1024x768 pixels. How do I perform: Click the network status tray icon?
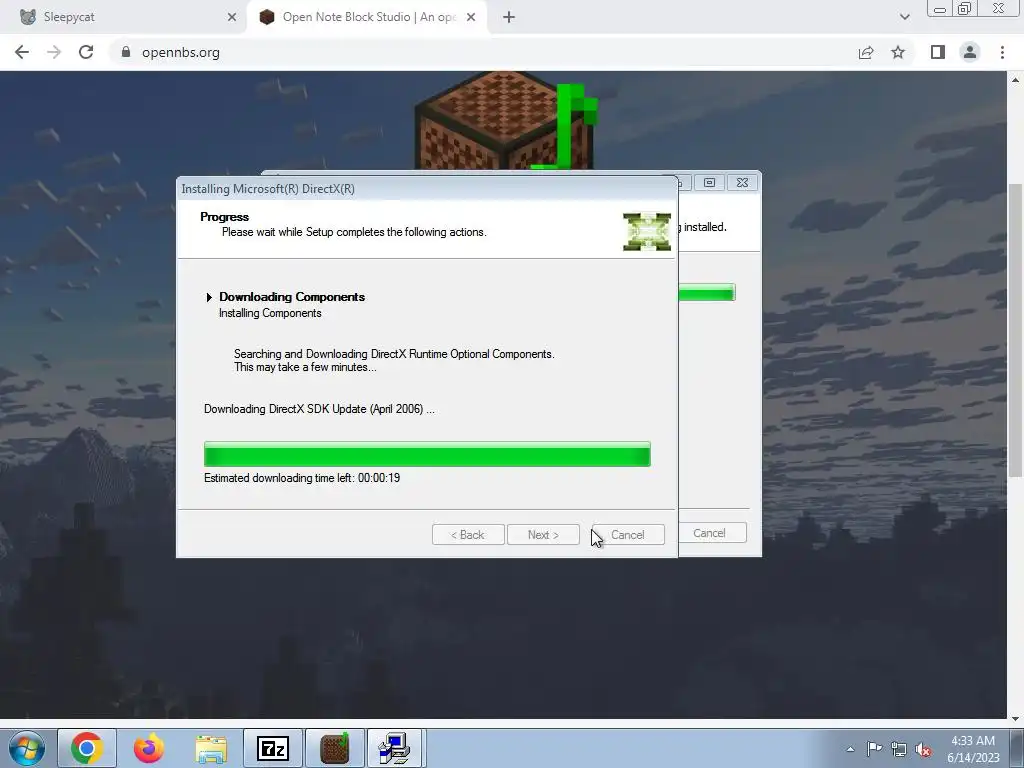pyautogui.click(x=899, y=749)
